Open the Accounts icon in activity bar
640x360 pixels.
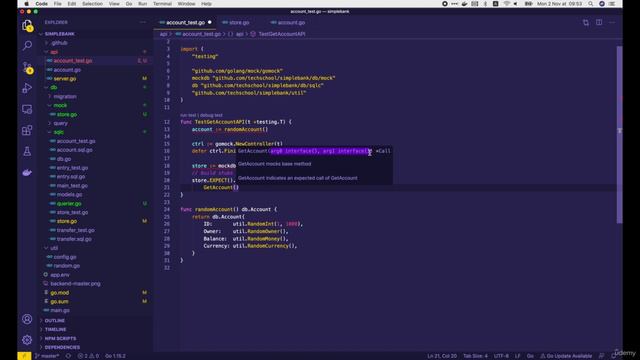click(27, 319)
